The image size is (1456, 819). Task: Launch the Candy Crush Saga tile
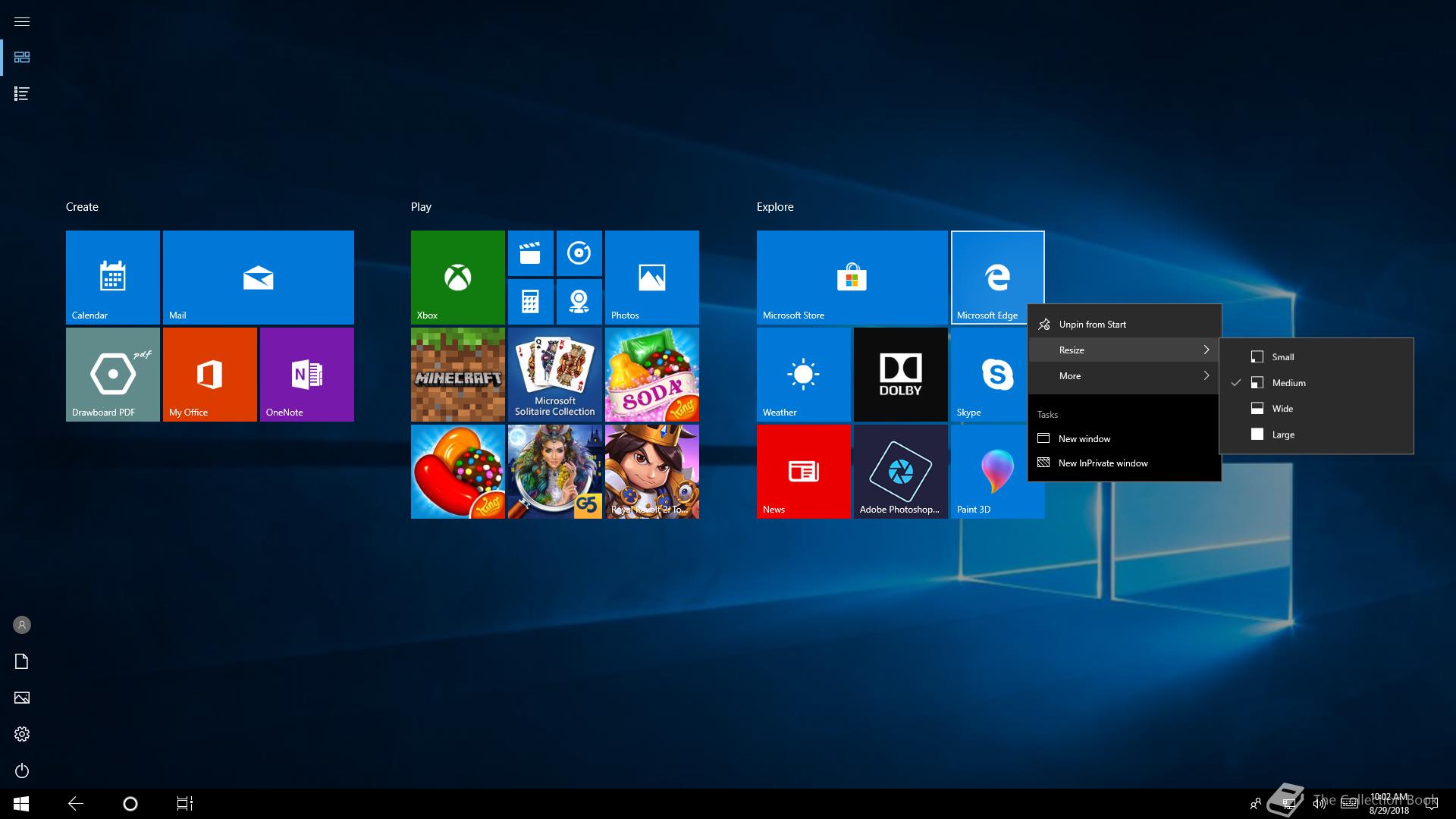458,472
